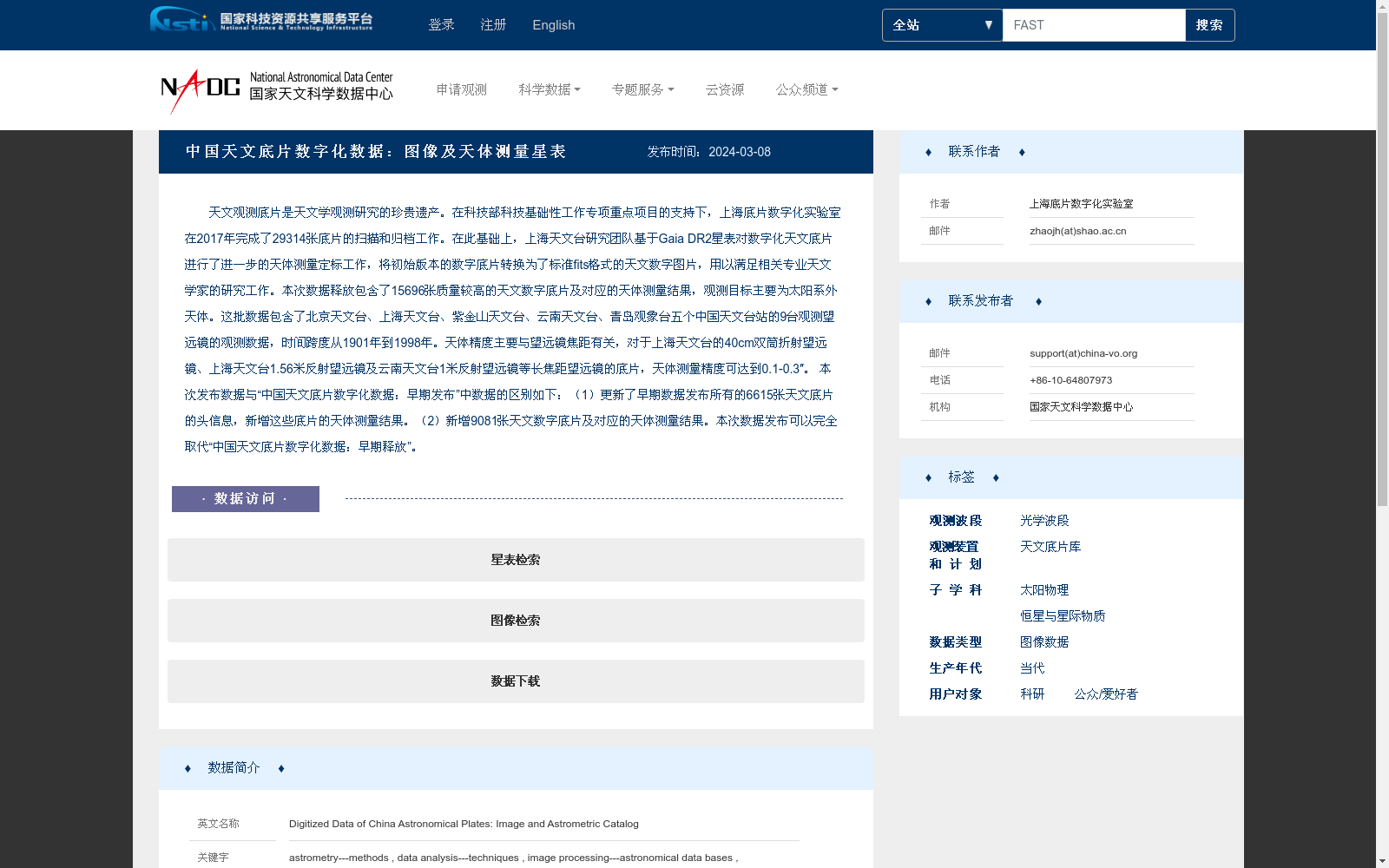Click the 联系作者 panel header
This screenshot has height=868, width=1389.
[x=1071, y=152]
